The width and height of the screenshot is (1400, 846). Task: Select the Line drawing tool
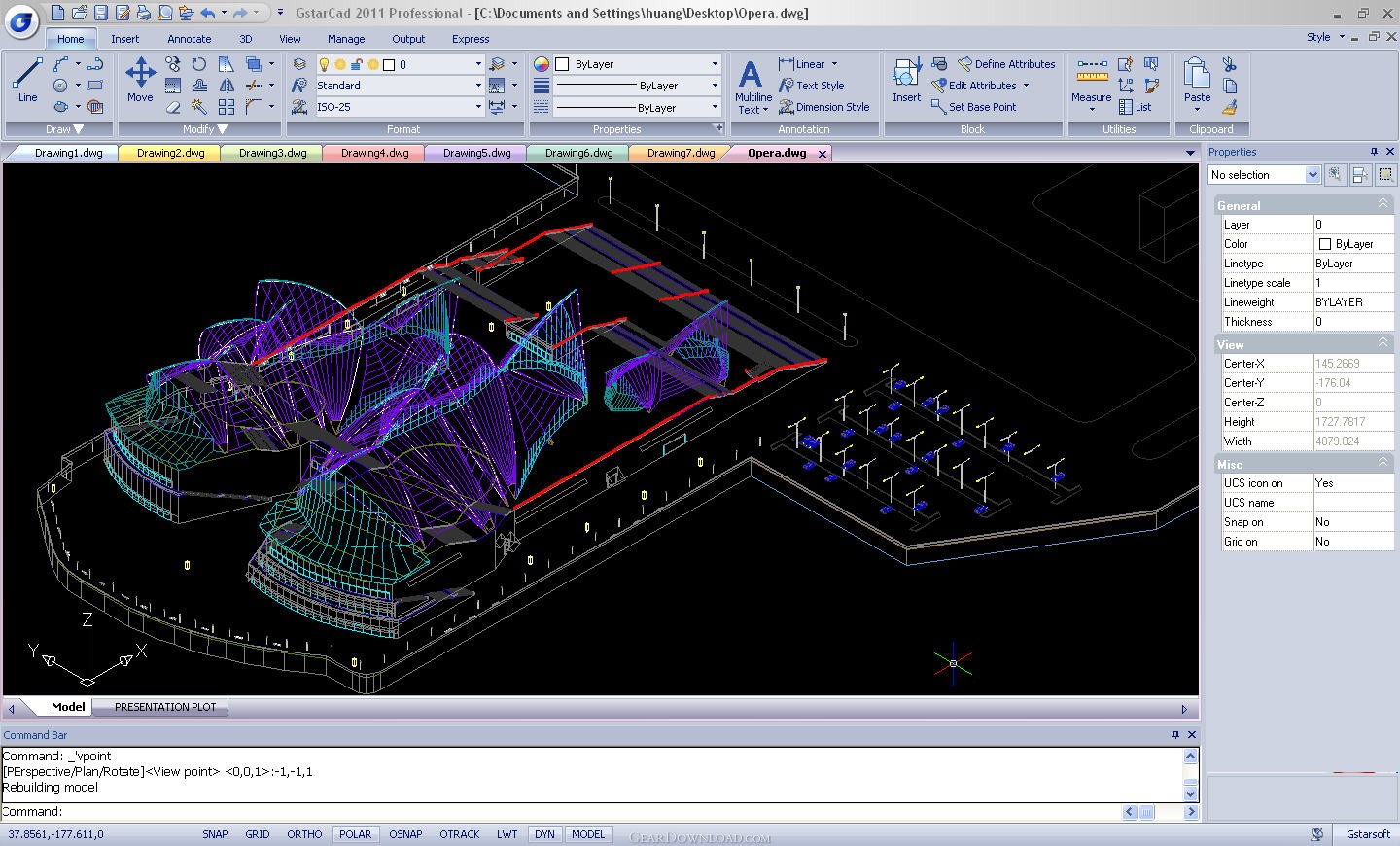[27, 80]
